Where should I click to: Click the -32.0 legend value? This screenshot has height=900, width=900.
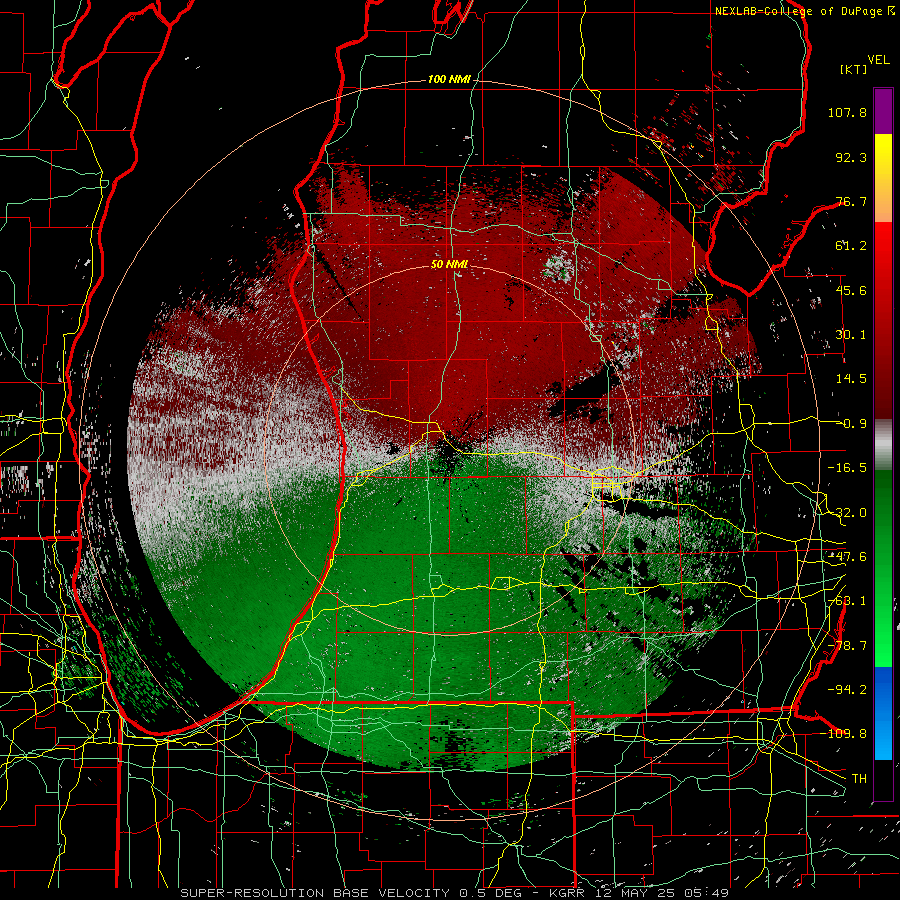pos(847,513)
